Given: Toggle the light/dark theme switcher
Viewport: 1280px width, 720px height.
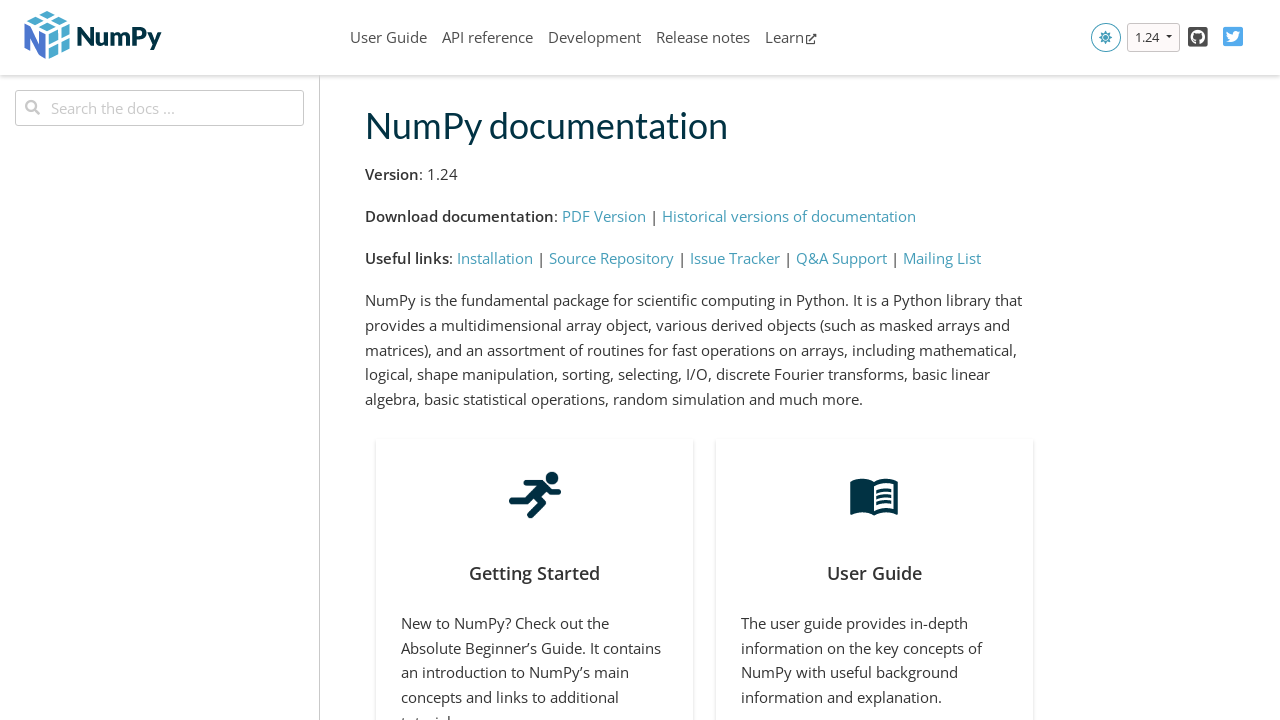Looking at the screenshot, I should pyautogui.click(x=1105, y=37).
